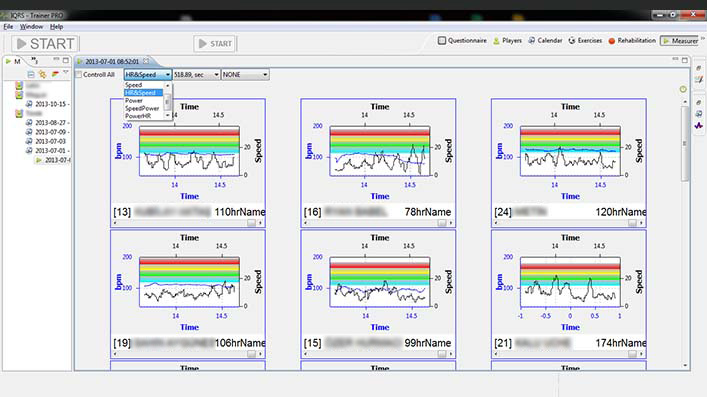Open the notes pencil view in the right strip
Viewport: 707px width, 397px height.
pos(699,80)
